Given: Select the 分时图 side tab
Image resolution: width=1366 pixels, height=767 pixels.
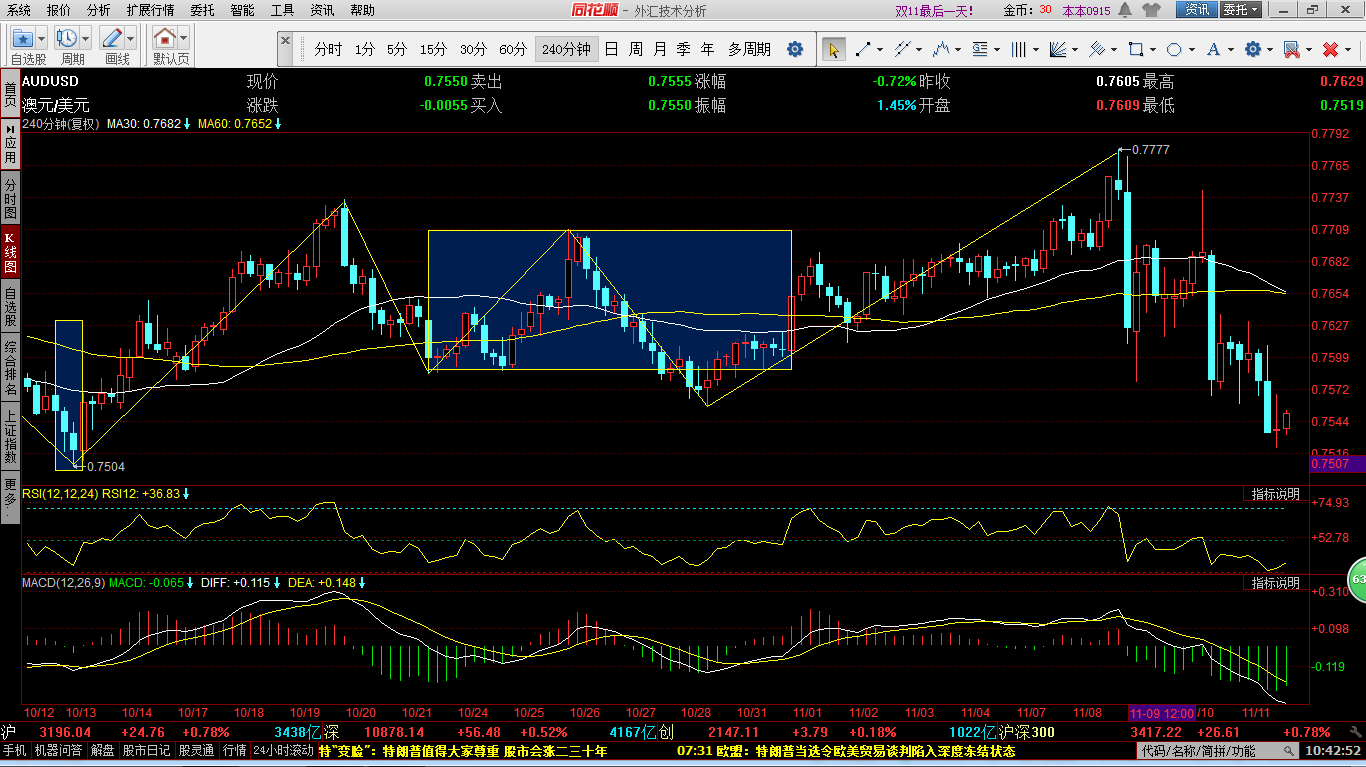Looking at the screenshot, I should coord(10,199).
